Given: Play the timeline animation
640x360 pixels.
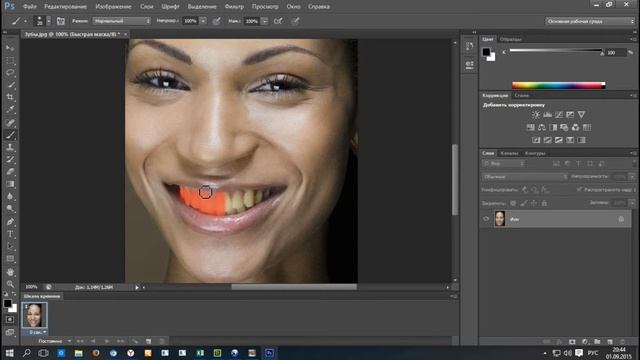Looking at the screenshot, I should click(107, 341).
